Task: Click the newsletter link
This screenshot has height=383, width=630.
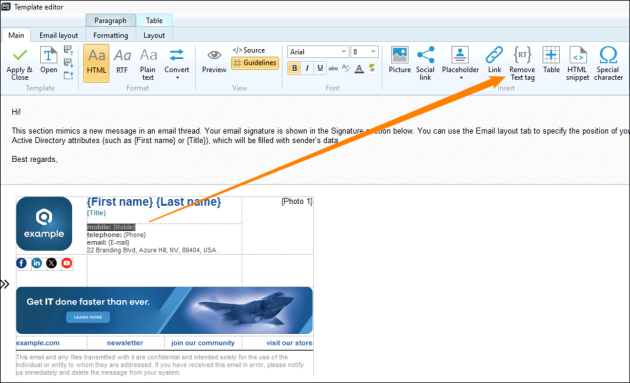Action: (125, 343)
